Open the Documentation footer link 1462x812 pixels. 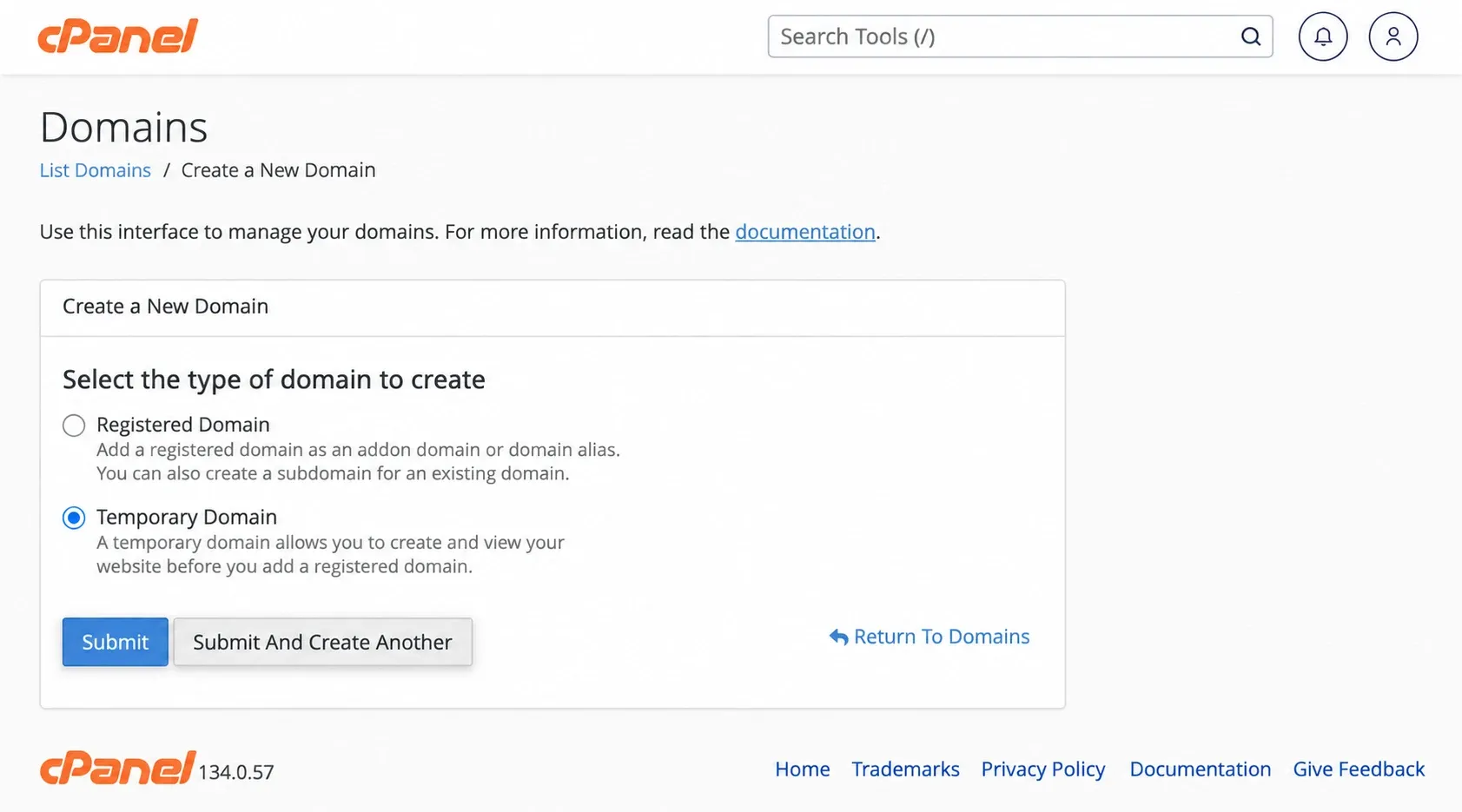pyautogui.click(x=1201, y=769)
